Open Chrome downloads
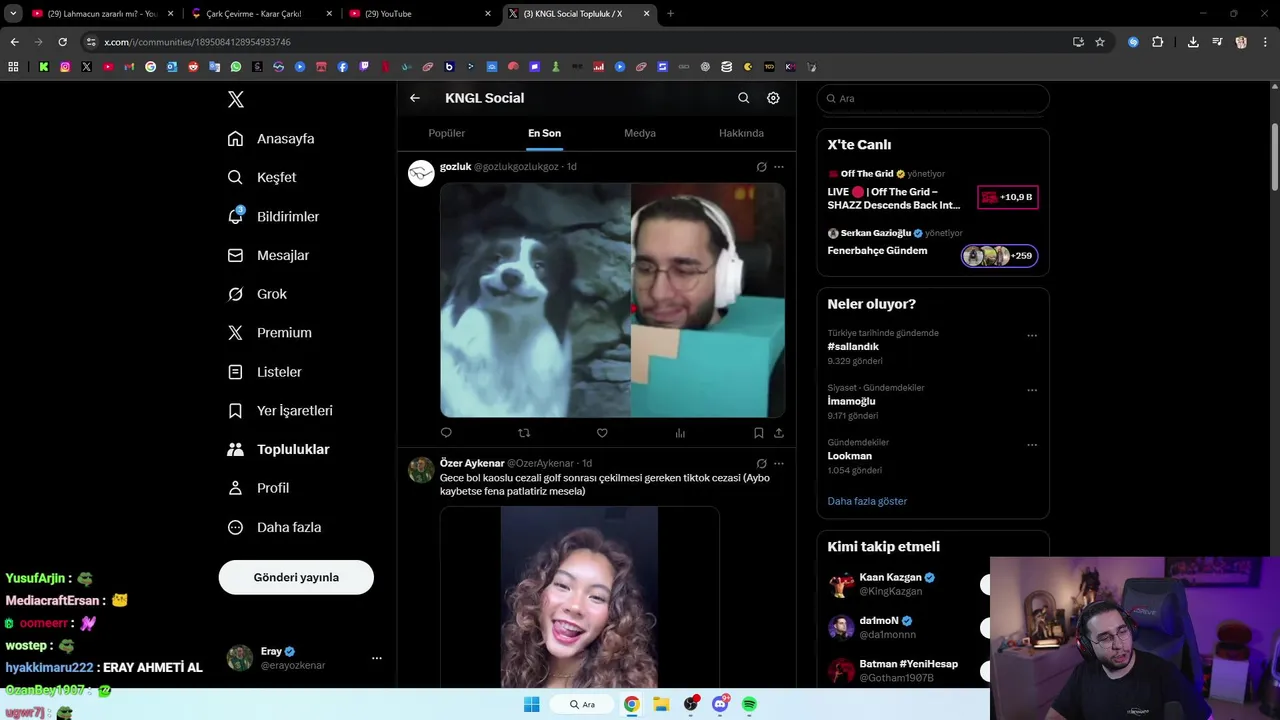 tap(1193, 42)
